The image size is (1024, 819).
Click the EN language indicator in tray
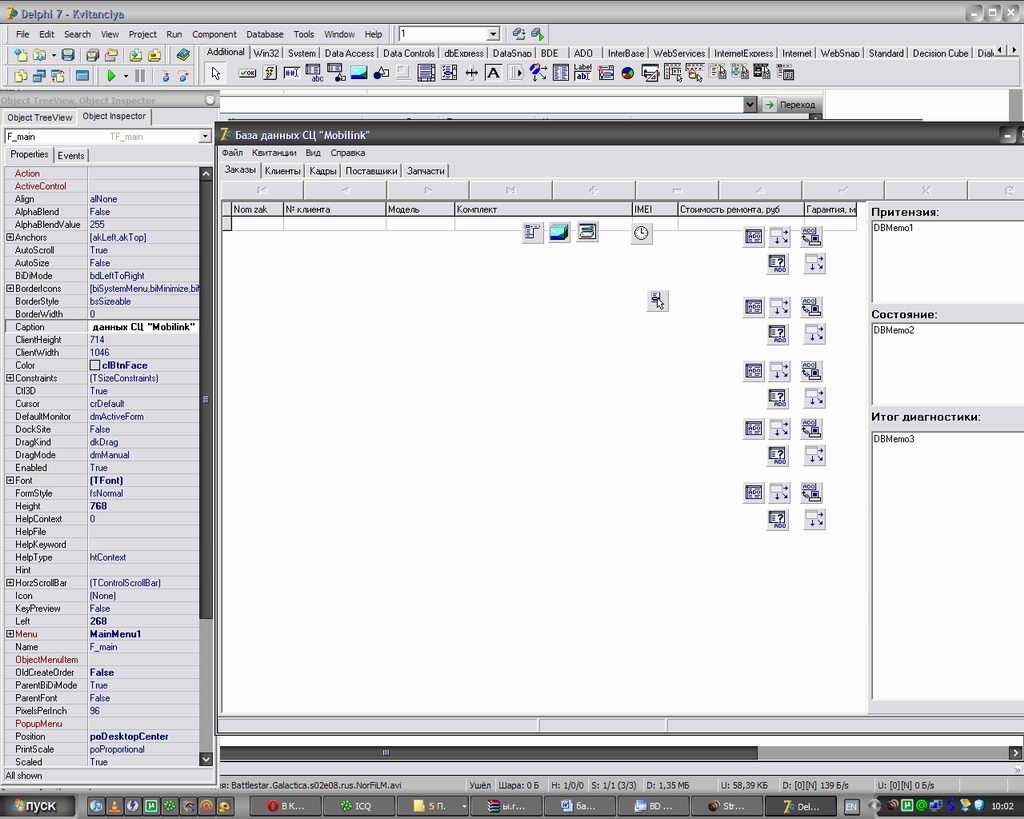coord(852,807)
